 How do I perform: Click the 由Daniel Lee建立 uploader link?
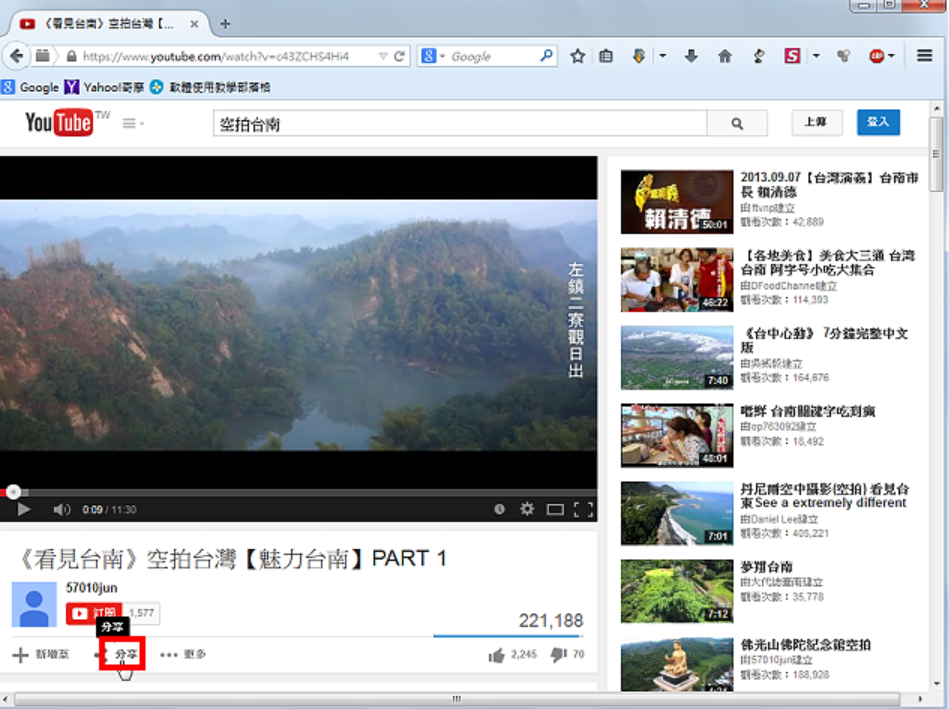[x=780, y=519]
